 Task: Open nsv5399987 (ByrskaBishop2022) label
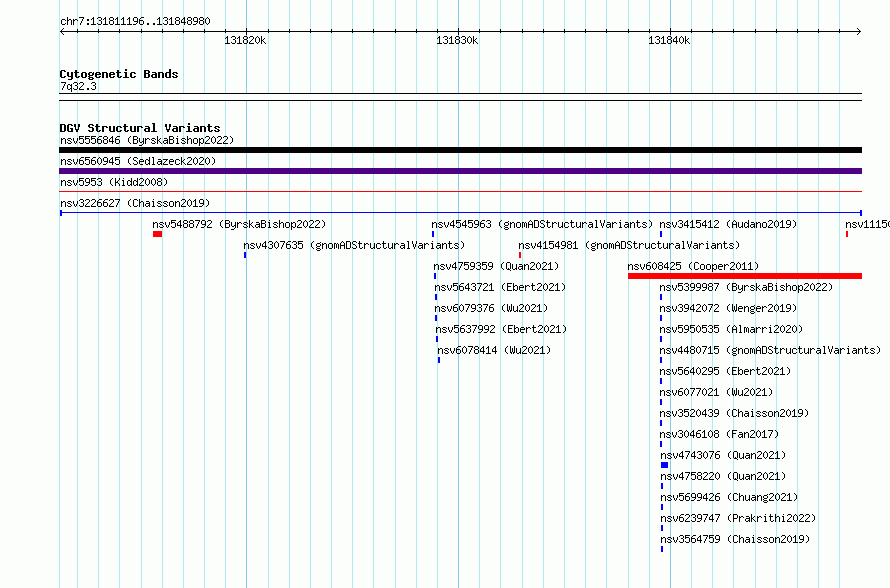(x=746, y=287)
